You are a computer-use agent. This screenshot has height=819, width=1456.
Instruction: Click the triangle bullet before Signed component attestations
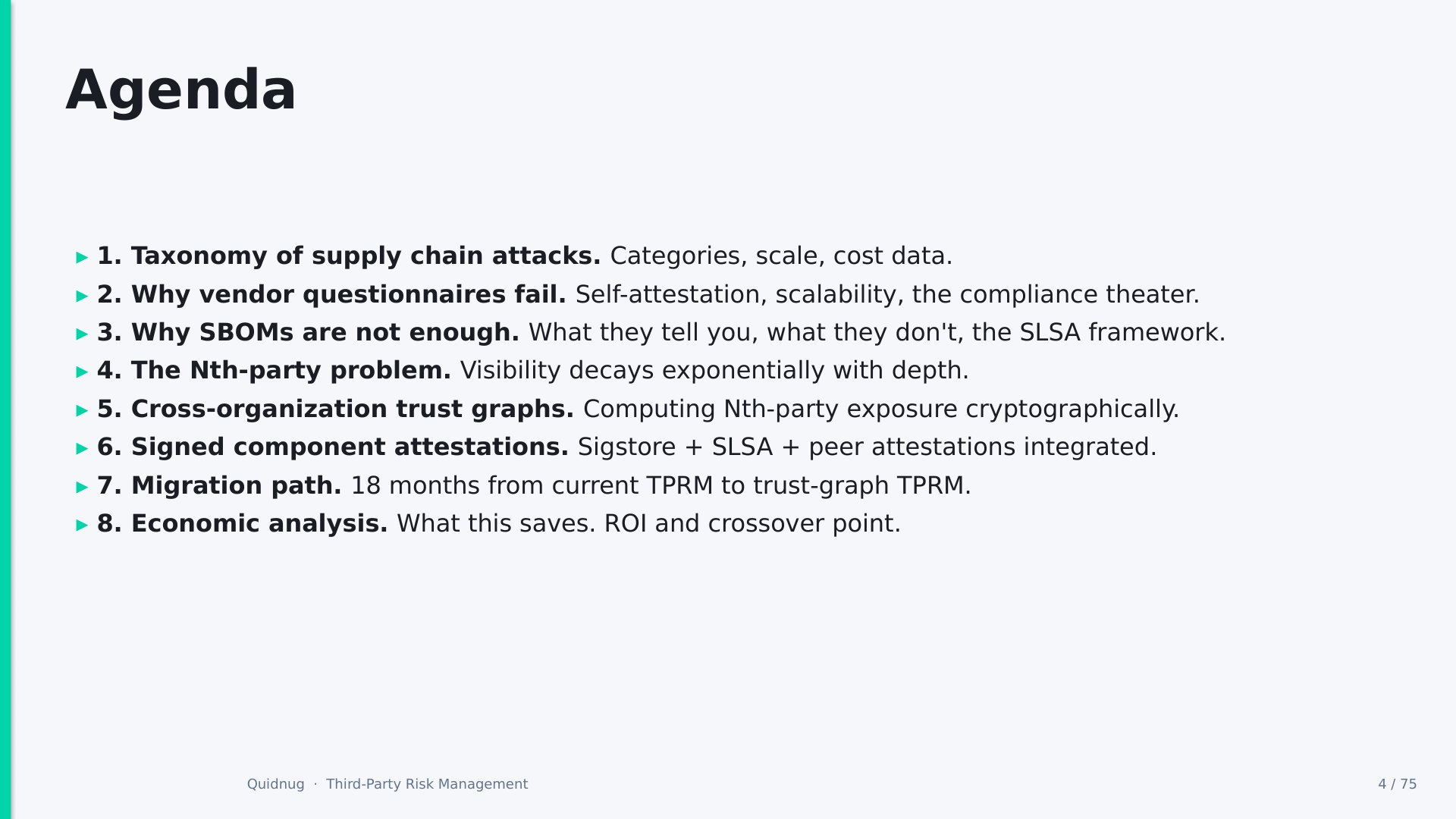83,449
